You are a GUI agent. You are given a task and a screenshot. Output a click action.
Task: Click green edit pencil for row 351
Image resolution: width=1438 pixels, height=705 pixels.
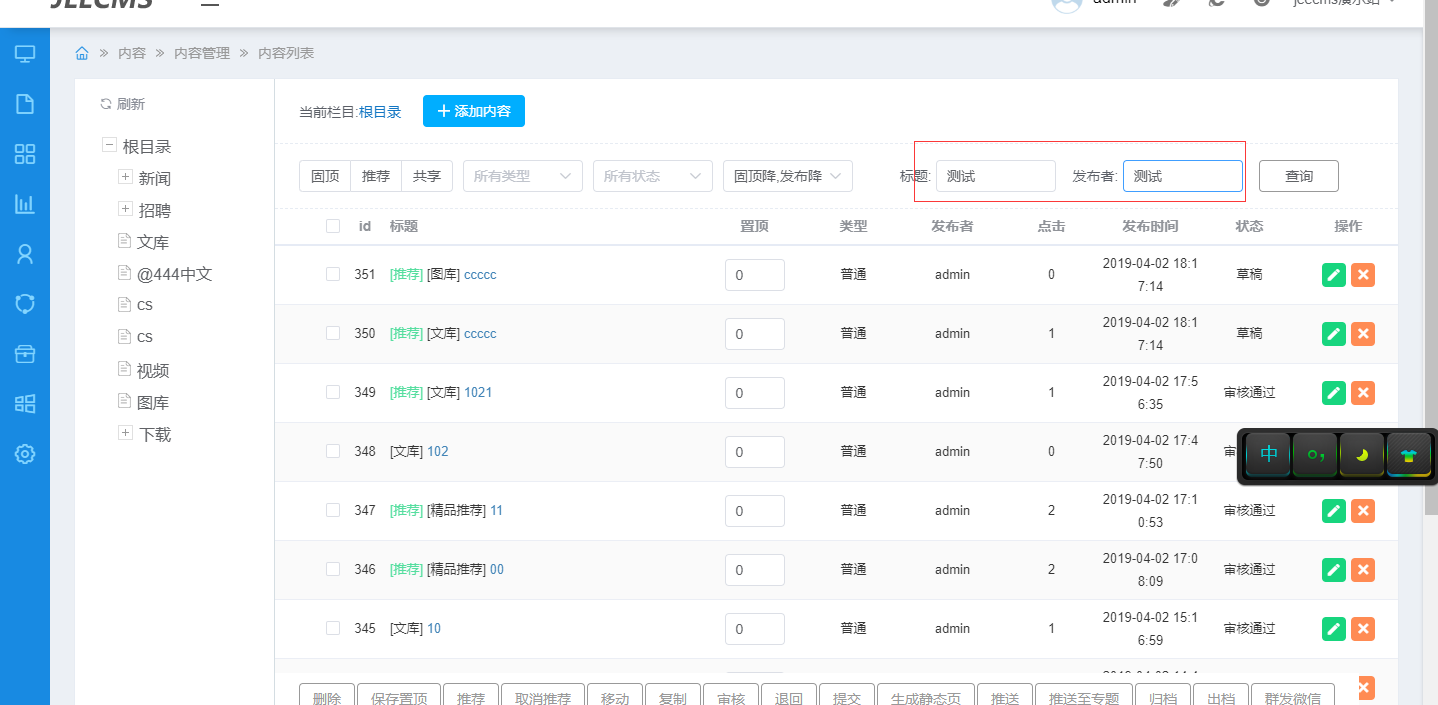[1333, 275]
